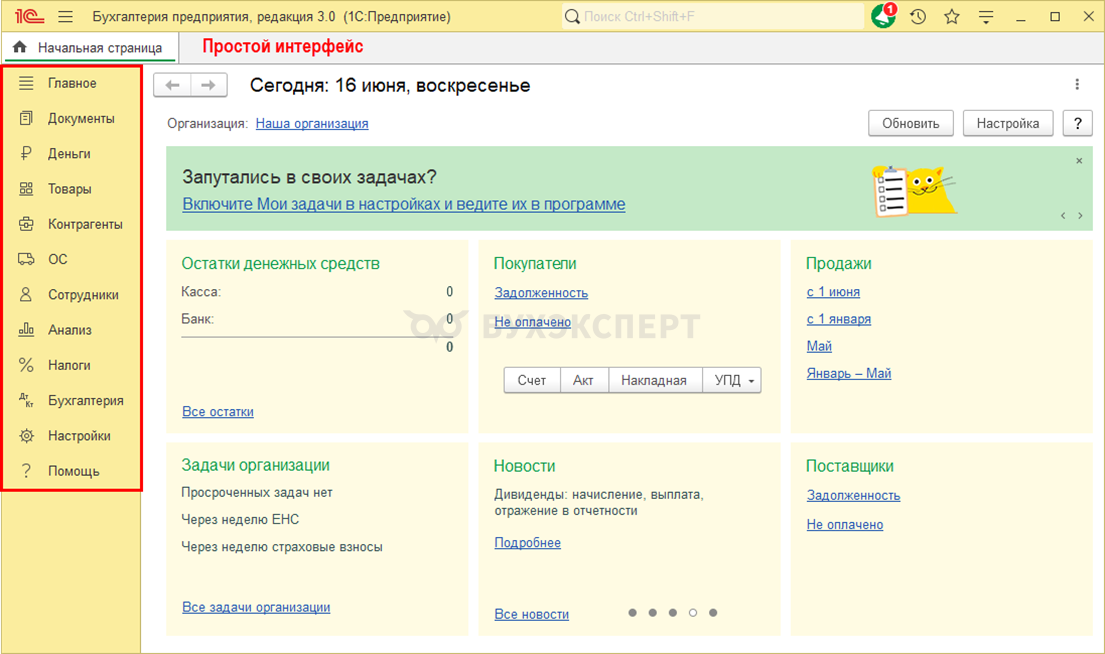
Task: Open Все задачи организации link
Action: 256,607
